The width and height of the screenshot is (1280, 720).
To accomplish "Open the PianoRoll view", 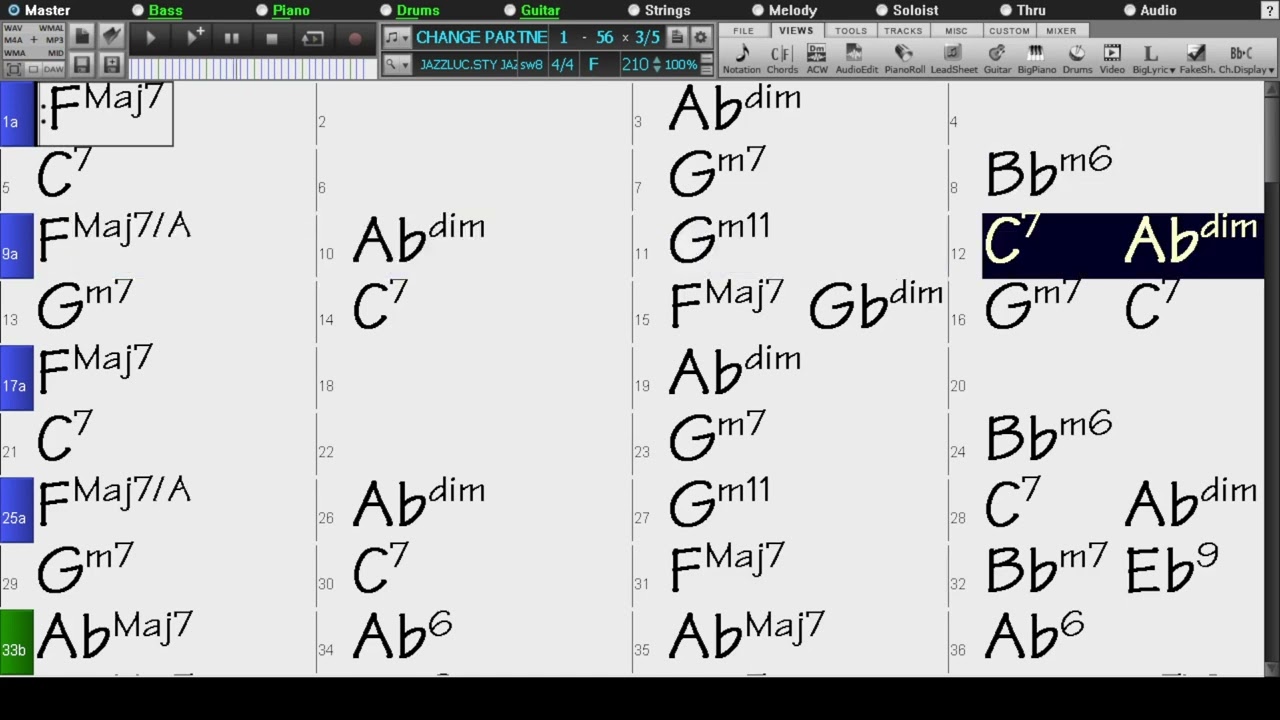I will 904,59.
